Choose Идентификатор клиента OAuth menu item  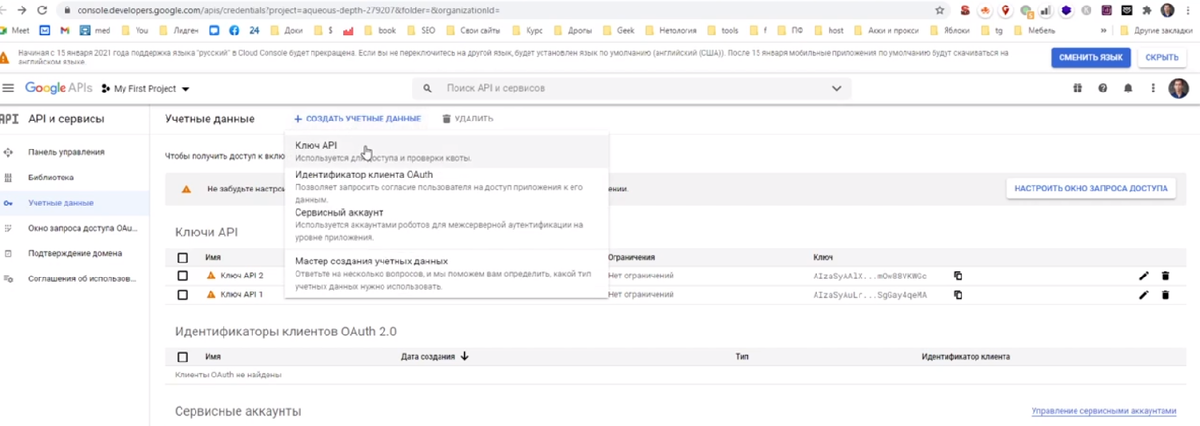coord(446,186)
